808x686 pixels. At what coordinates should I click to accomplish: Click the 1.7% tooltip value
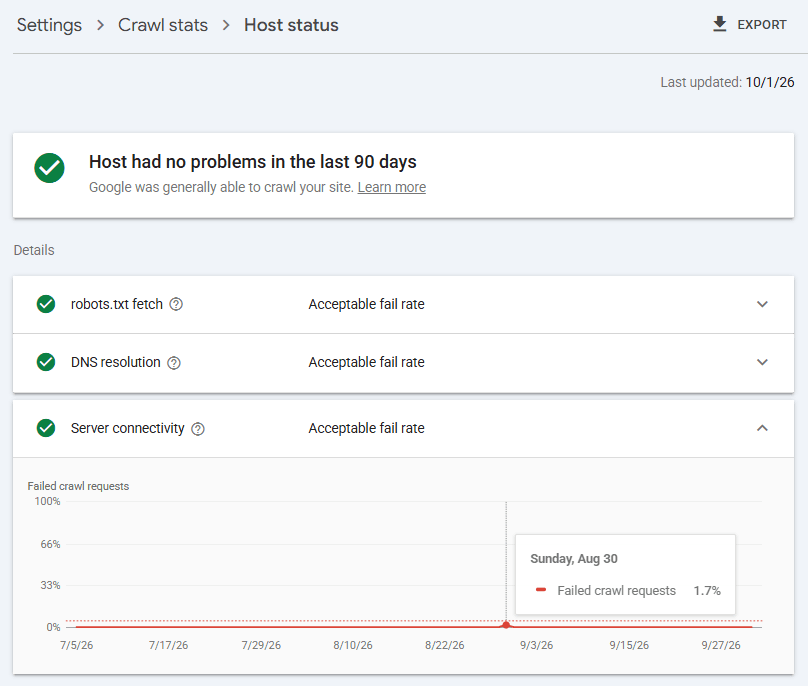pos(707,591)
